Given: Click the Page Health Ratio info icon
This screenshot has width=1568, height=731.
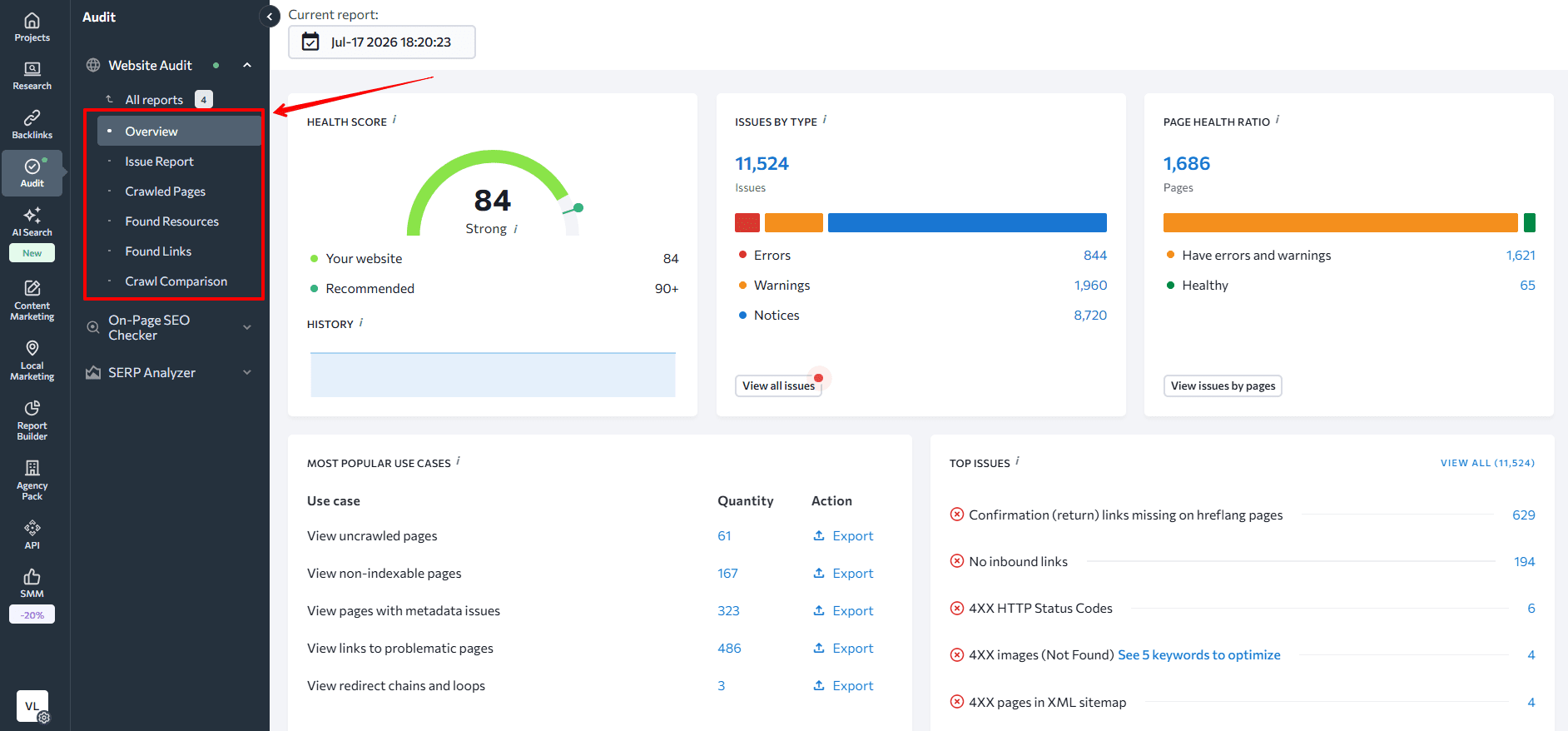Looking at the screenshot, I should (x=1278, y=120).
